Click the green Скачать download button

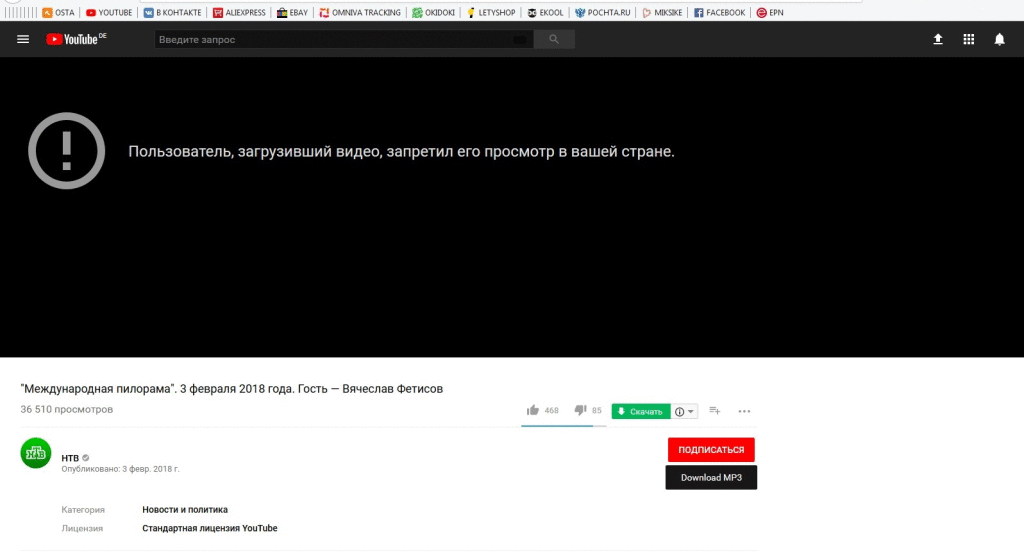pyautogui.click(x=641, y=411)
